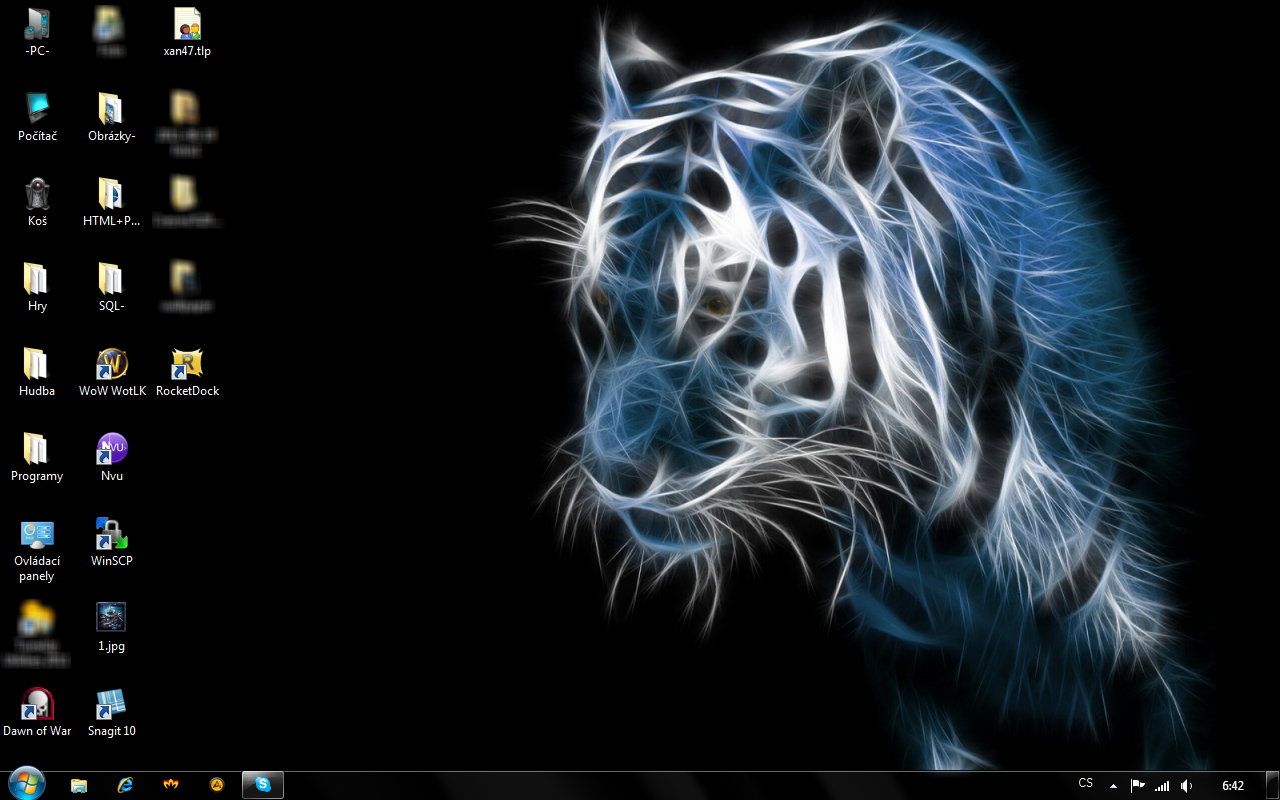1280x800 pixels.
Task: Click the Koš recycle bin icon
Action: 37,194
